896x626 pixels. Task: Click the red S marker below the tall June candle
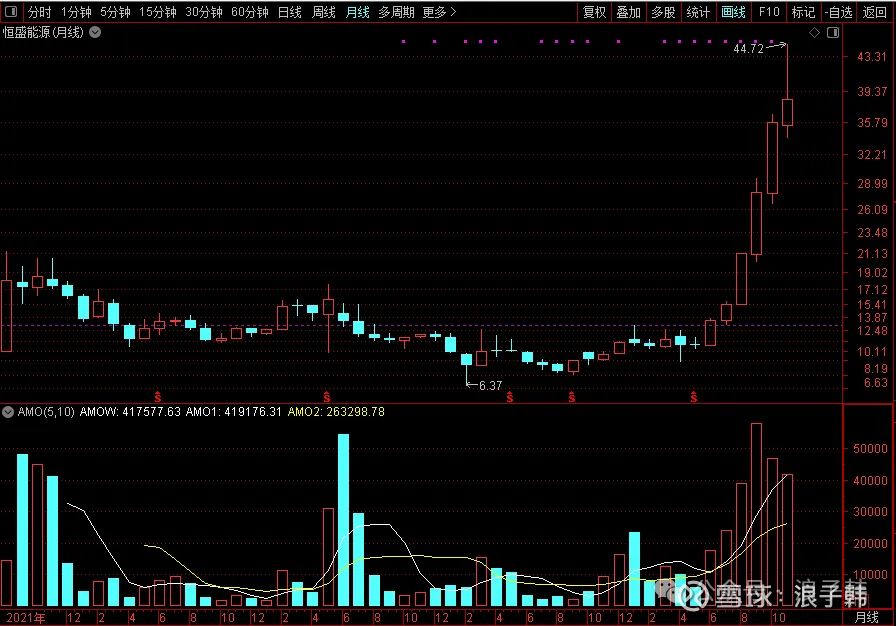327,397
